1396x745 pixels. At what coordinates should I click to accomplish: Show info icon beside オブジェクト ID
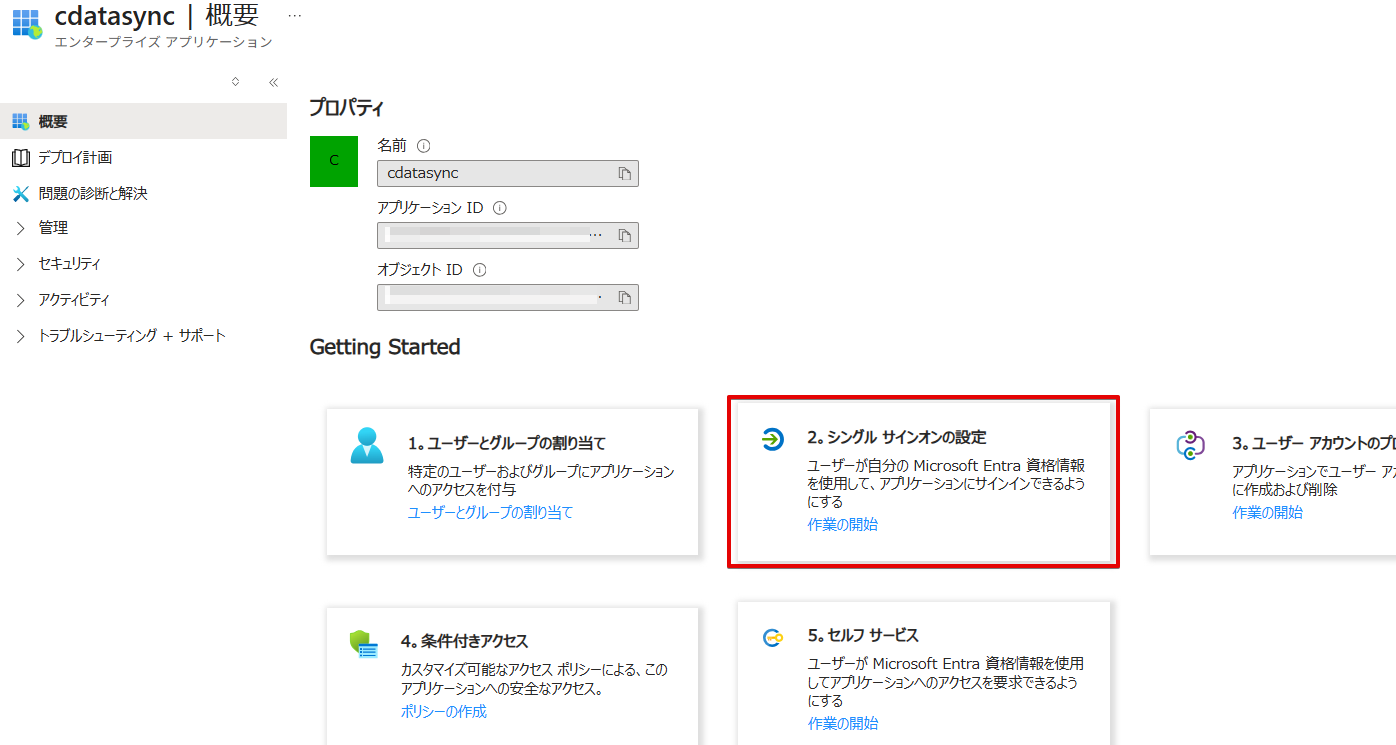click(480, 270)
